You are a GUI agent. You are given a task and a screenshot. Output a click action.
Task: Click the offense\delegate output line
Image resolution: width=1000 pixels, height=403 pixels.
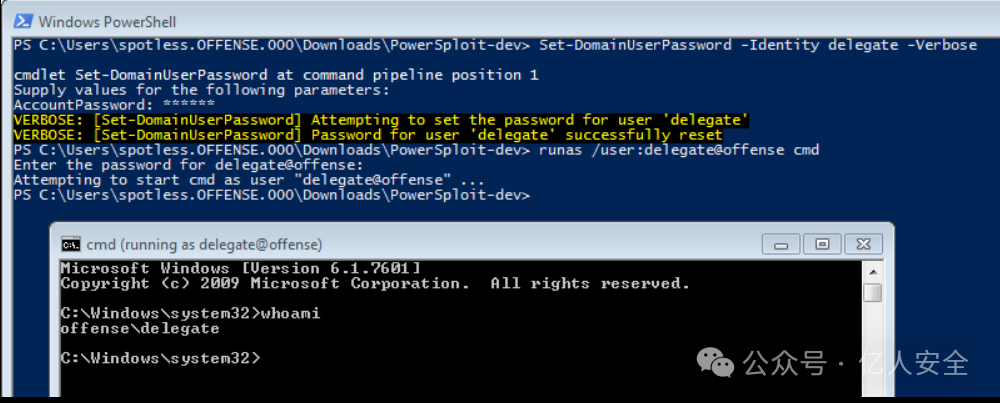(x=140, y=329)
